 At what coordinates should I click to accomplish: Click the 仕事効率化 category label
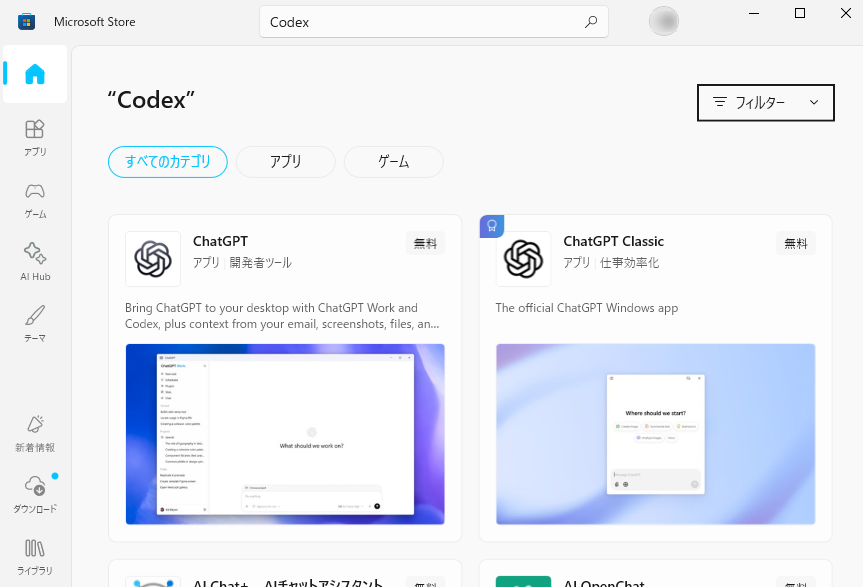pyautogui.click(x=629, y=263)
